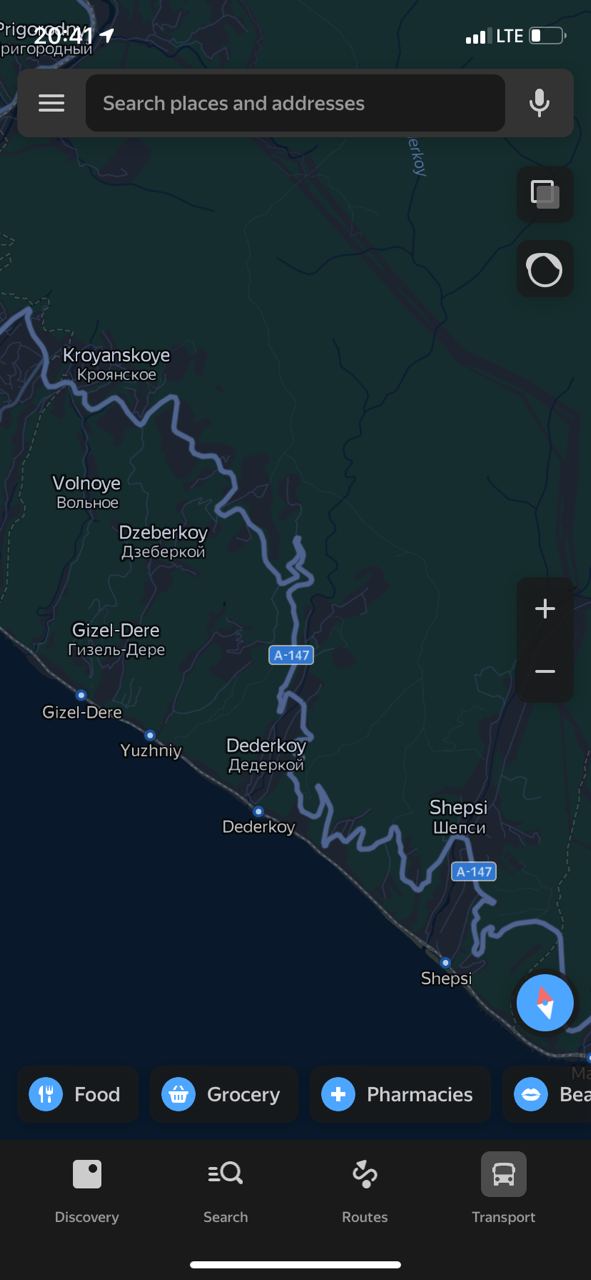Tap the blue compass location button

[x=545, y=1002]
